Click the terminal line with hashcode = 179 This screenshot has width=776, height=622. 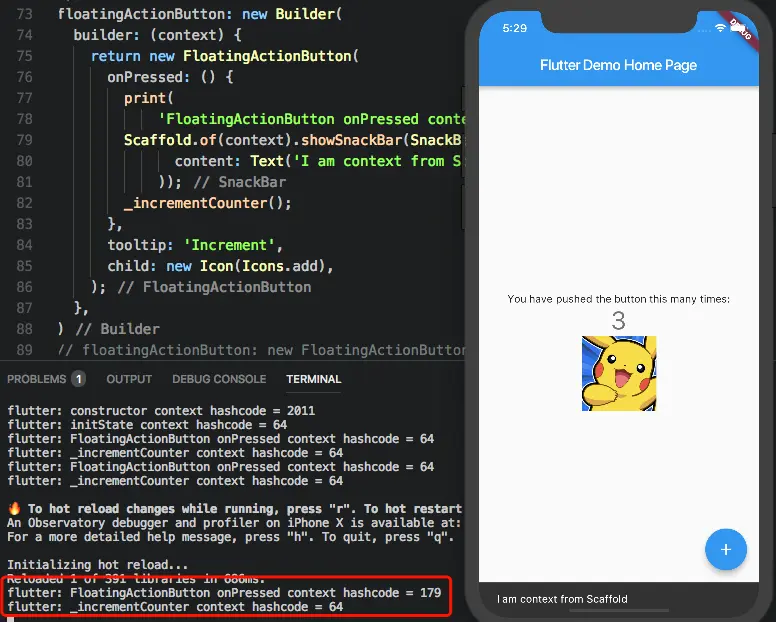[224, 592]
